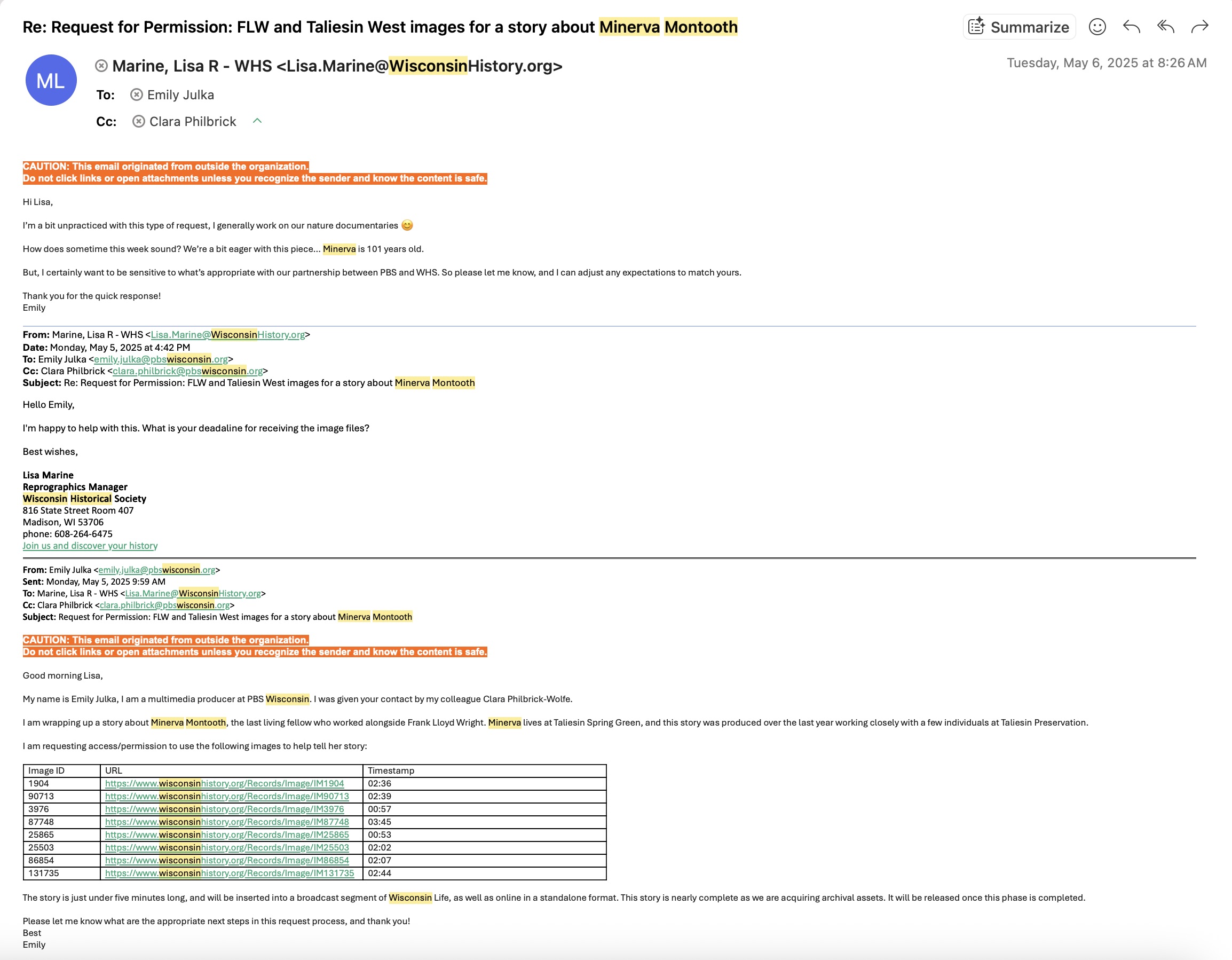Click the Reply arrow icon
Screen dimensions: 1232x960
click(1131, 27)
